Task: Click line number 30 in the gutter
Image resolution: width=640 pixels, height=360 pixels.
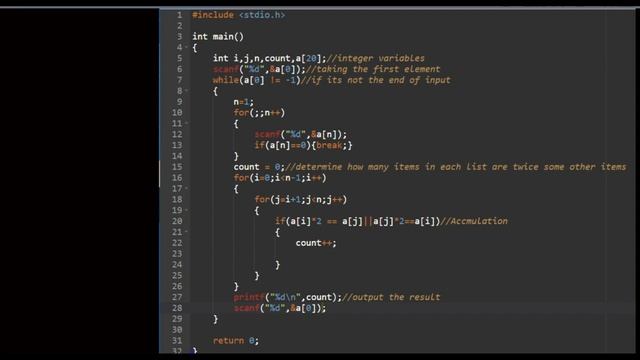Action: pos(177,330)
